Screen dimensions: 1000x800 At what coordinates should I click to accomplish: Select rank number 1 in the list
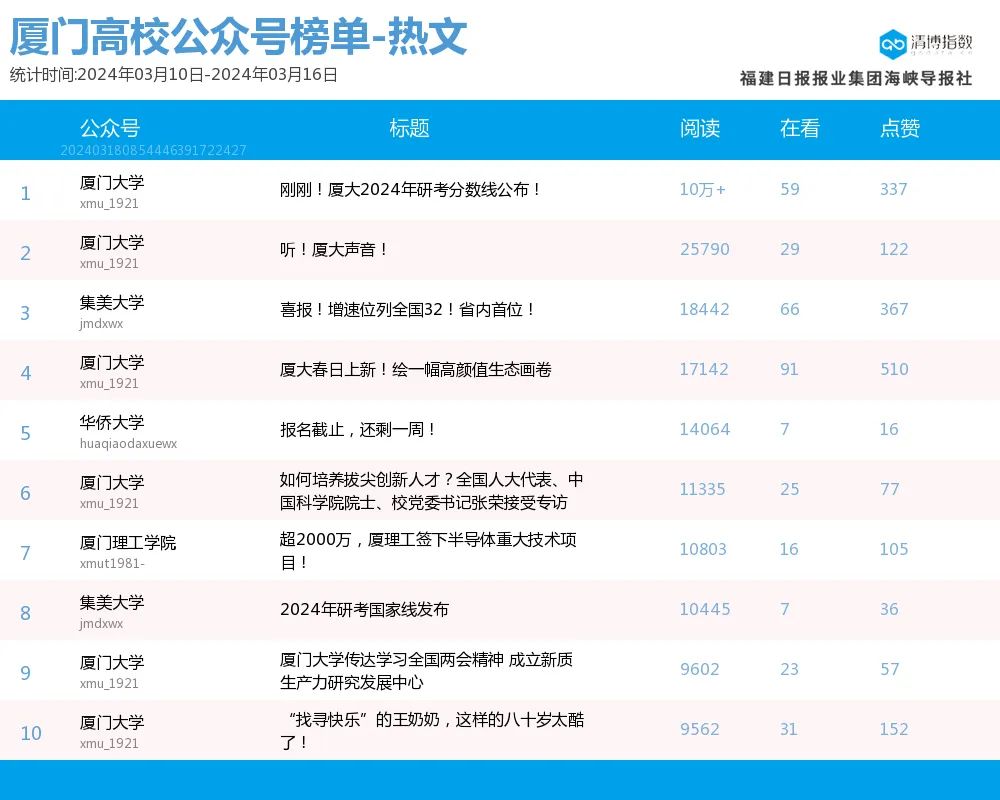point(25,193)
